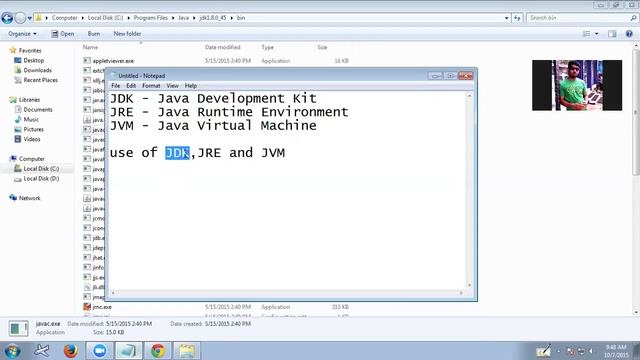This screenshot has height=360, width=640.
Task: Select Local Disk (D:) in navigation pane
Action: (41, 178)
